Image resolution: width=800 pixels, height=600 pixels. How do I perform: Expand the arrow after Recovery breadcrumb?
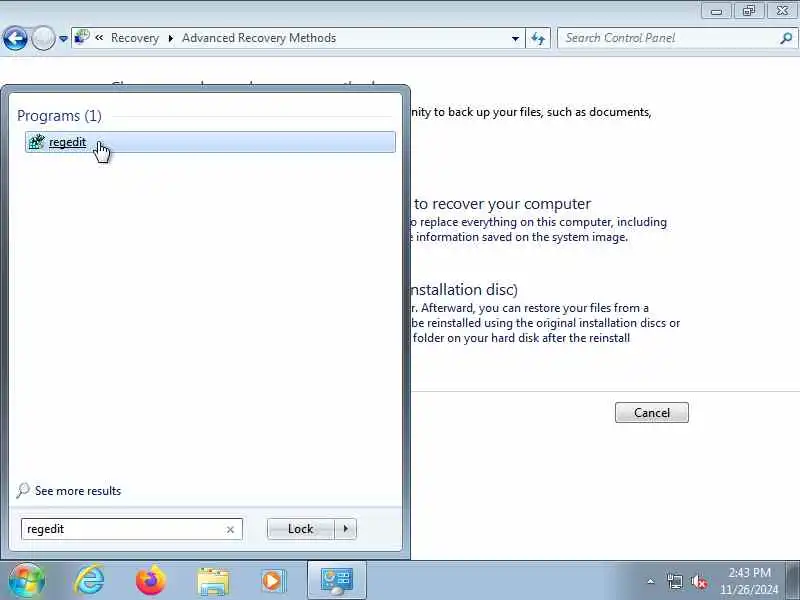click(171, 38)
